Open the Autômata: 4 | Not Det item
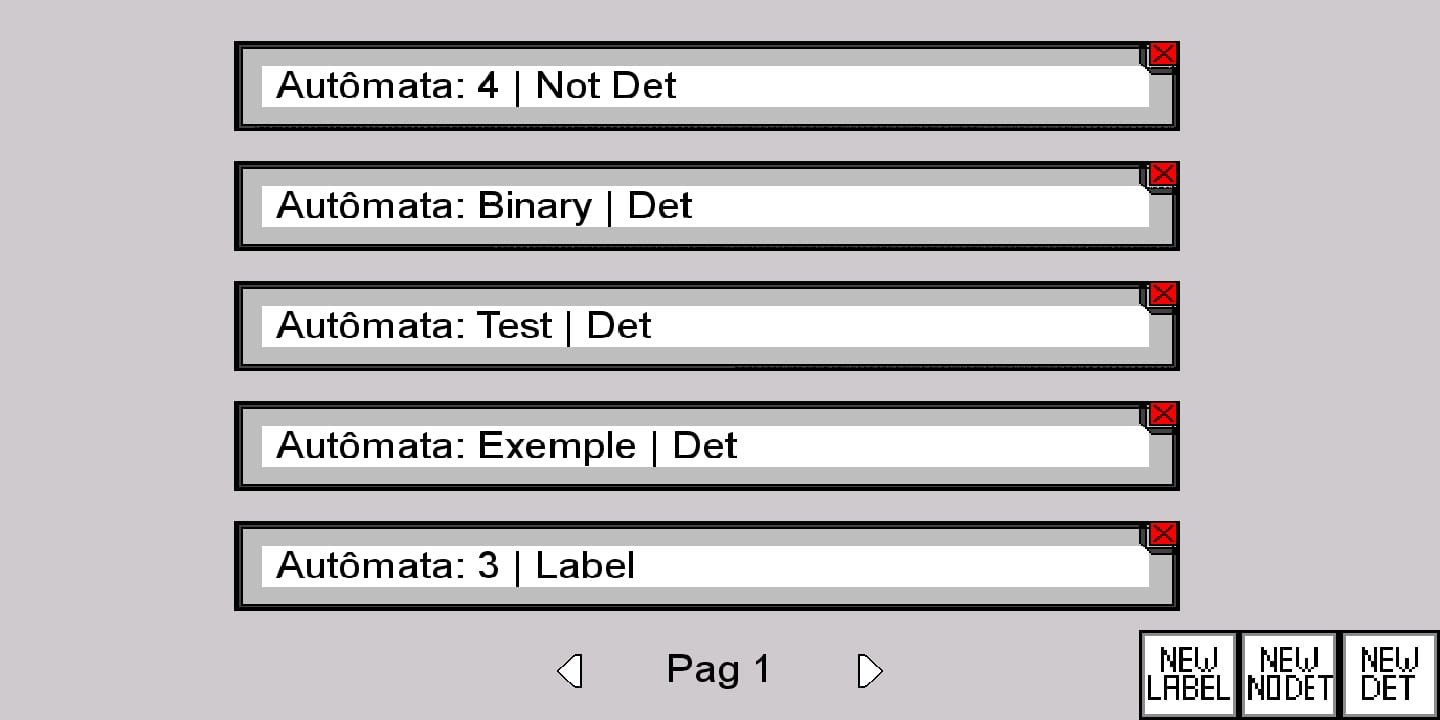1440x720 pixels. tap(705, 86)
